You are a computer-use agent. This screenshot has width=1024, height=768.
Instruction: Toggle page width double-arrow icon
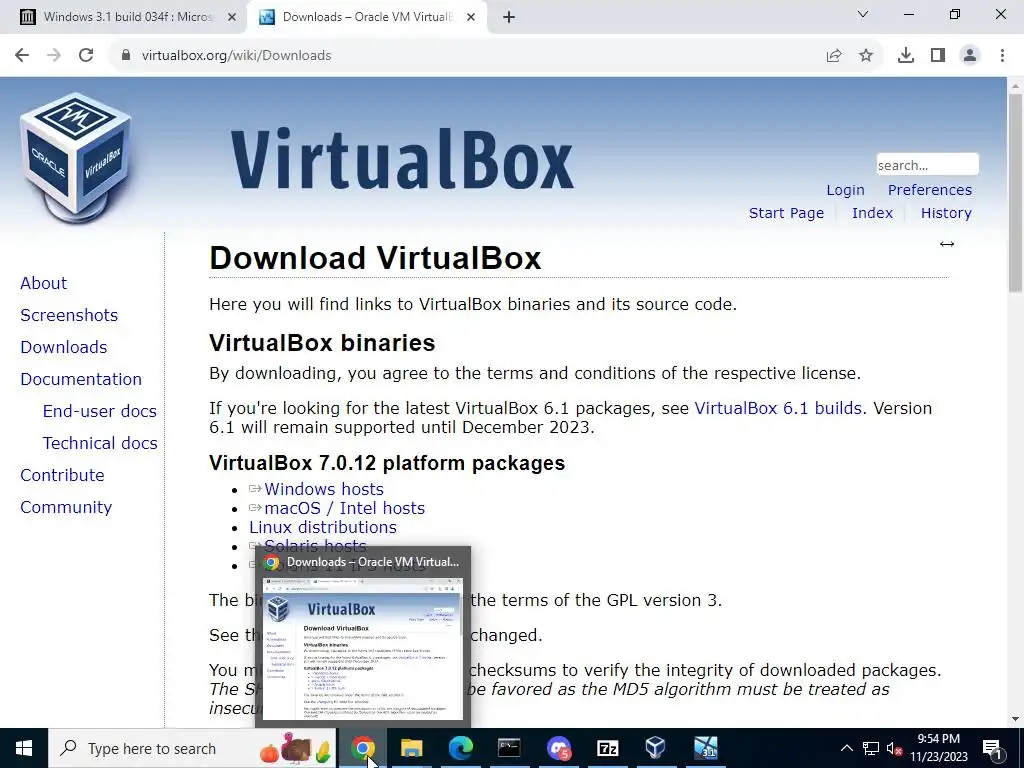click(947, 244)
